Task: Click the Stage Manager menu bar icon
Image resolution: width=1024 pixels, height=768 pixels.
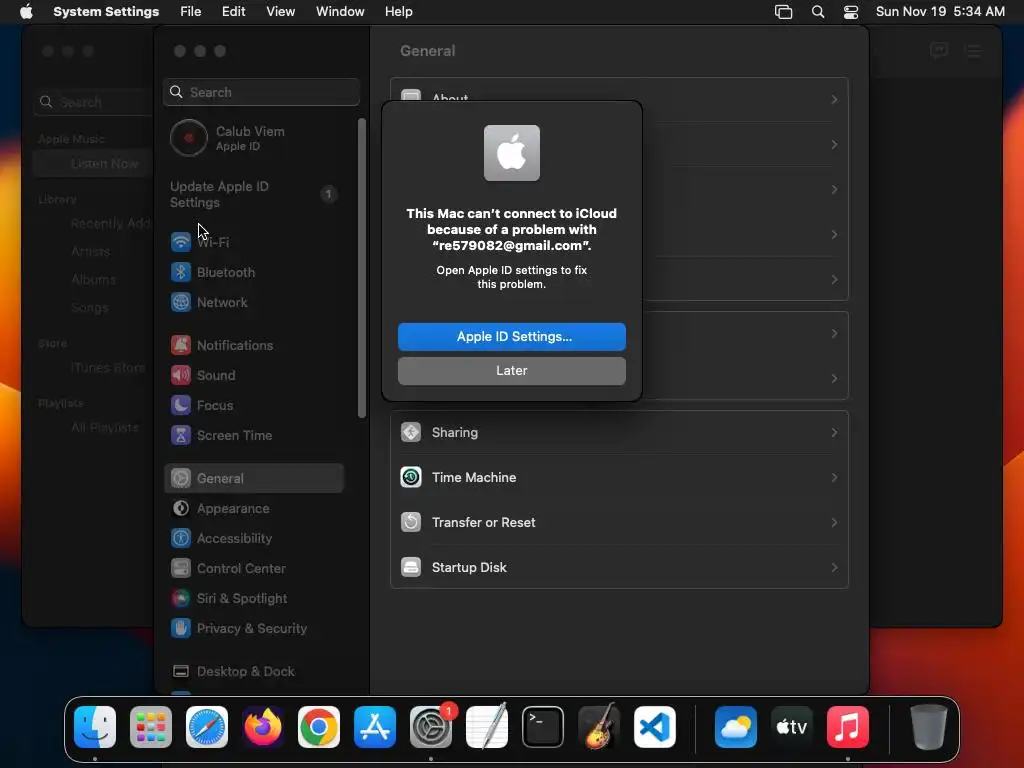Action: 783,12
